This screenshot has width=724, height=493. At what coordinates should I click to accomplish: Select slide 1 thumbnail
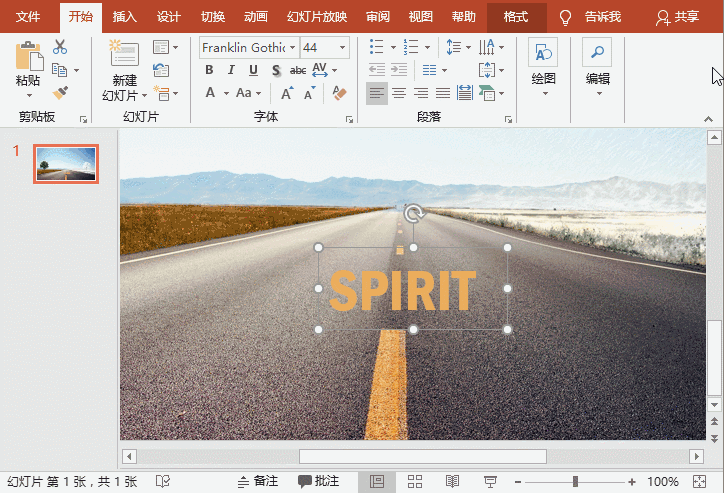(x=66, y=164)
